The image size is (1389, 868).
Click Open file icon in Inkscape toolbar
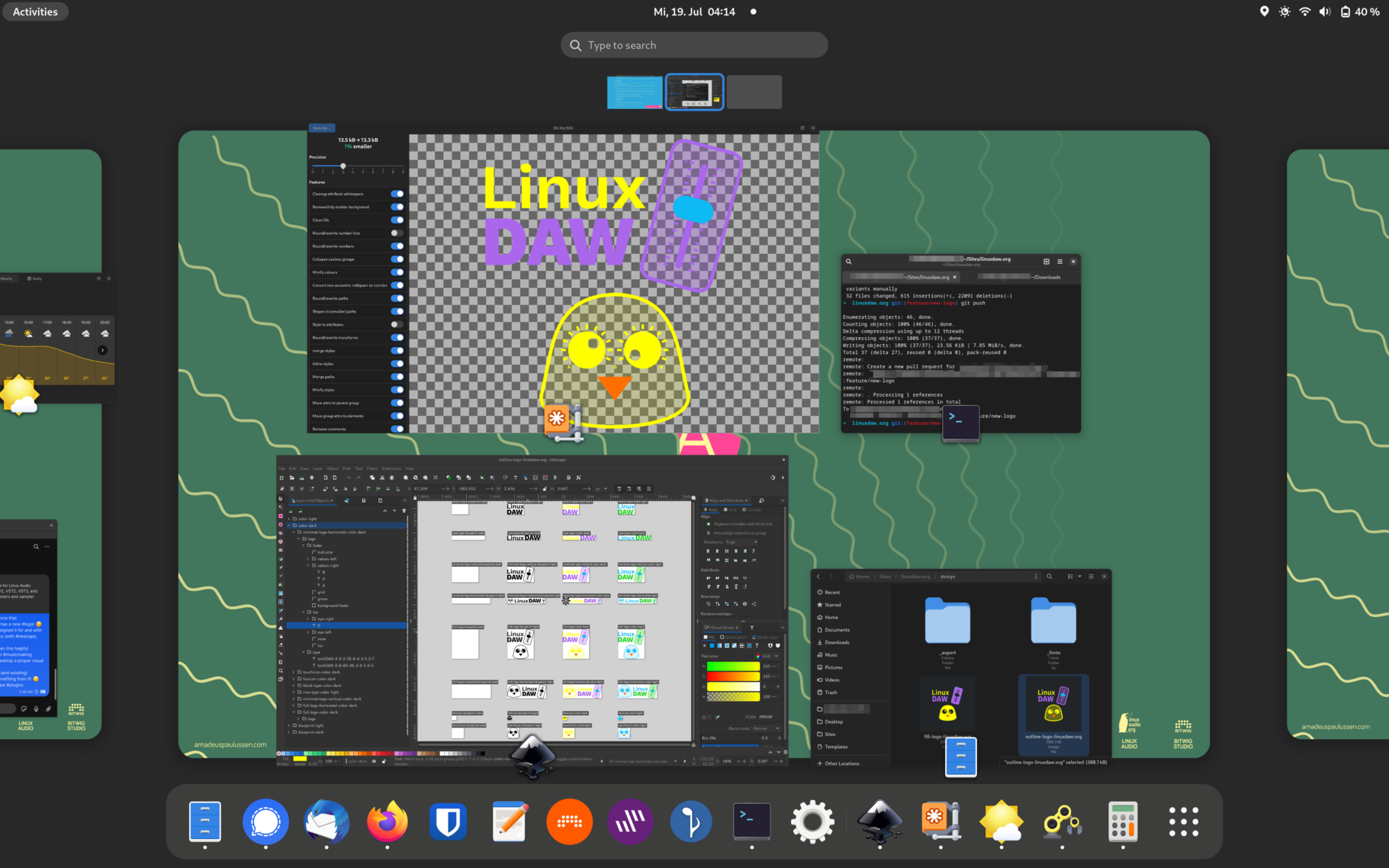291,477
